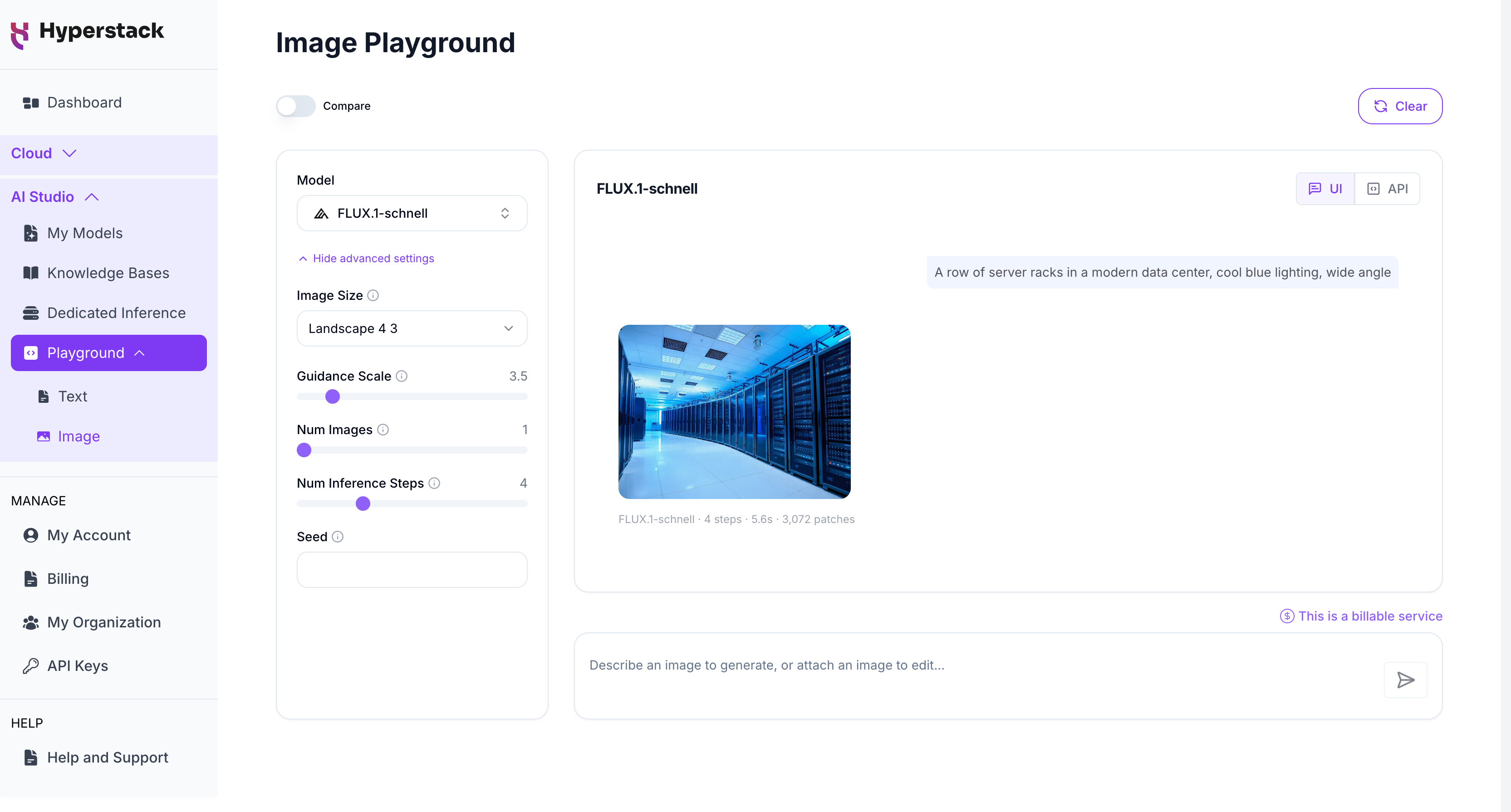Click the billable service dollar icon
The image size is (1511, 812).
[x=1287, y=616]
